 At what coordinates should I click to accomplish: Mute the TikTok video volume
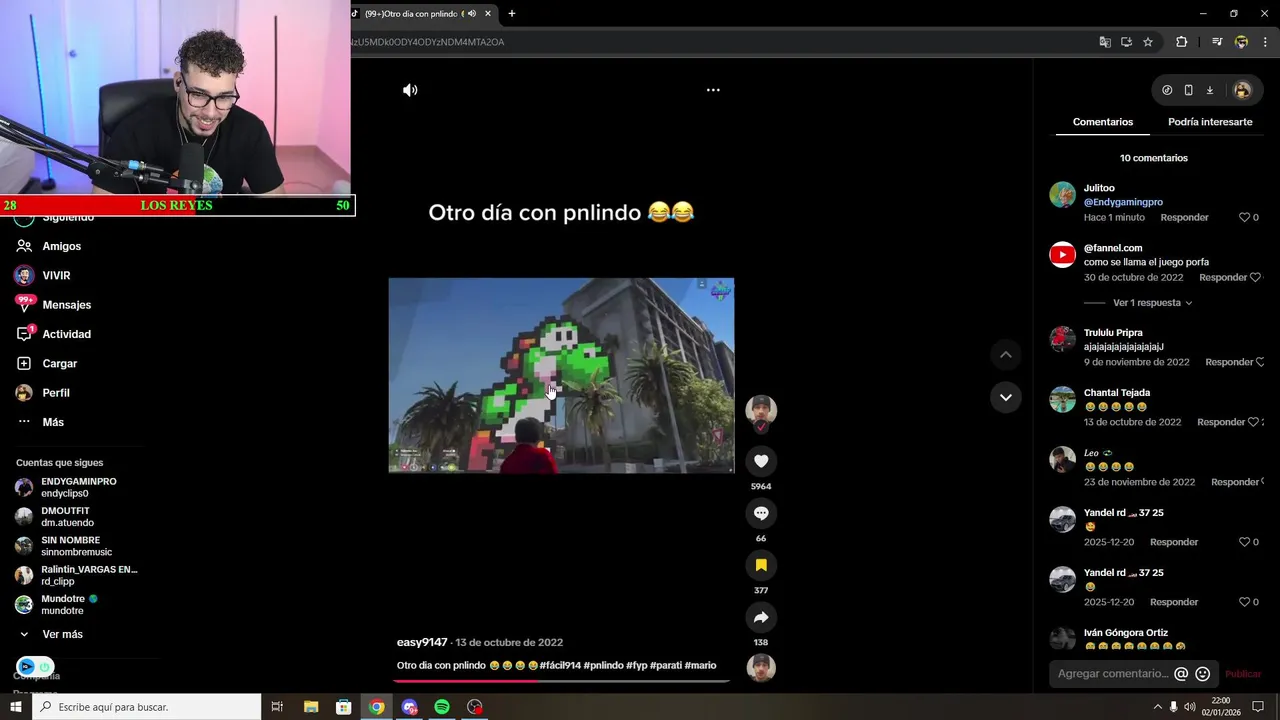[x=410, y=90]
